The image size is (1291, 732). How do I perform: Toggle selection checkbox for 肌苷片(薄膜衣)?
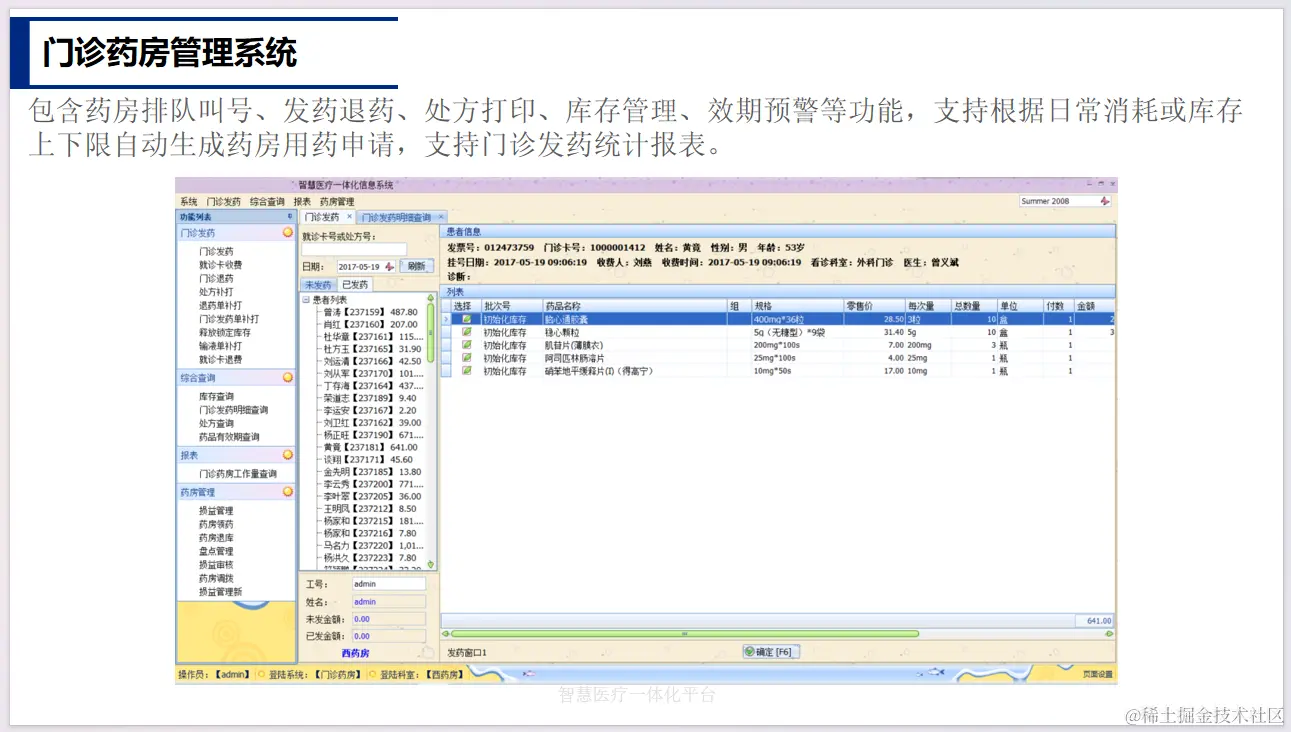(466, 345)
